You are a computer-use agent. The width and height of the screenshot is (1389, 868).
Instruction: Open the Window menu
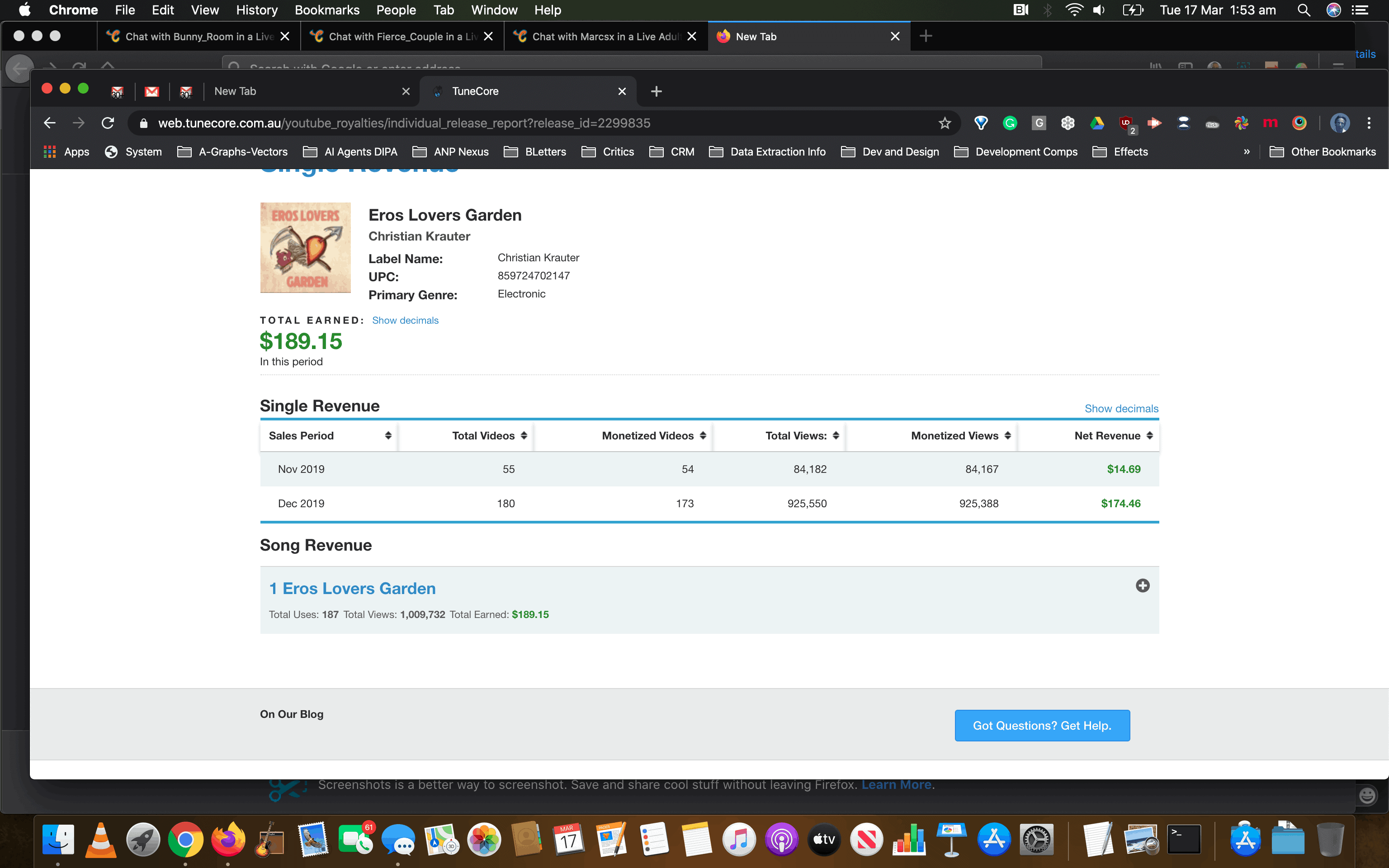click(494, 10)
